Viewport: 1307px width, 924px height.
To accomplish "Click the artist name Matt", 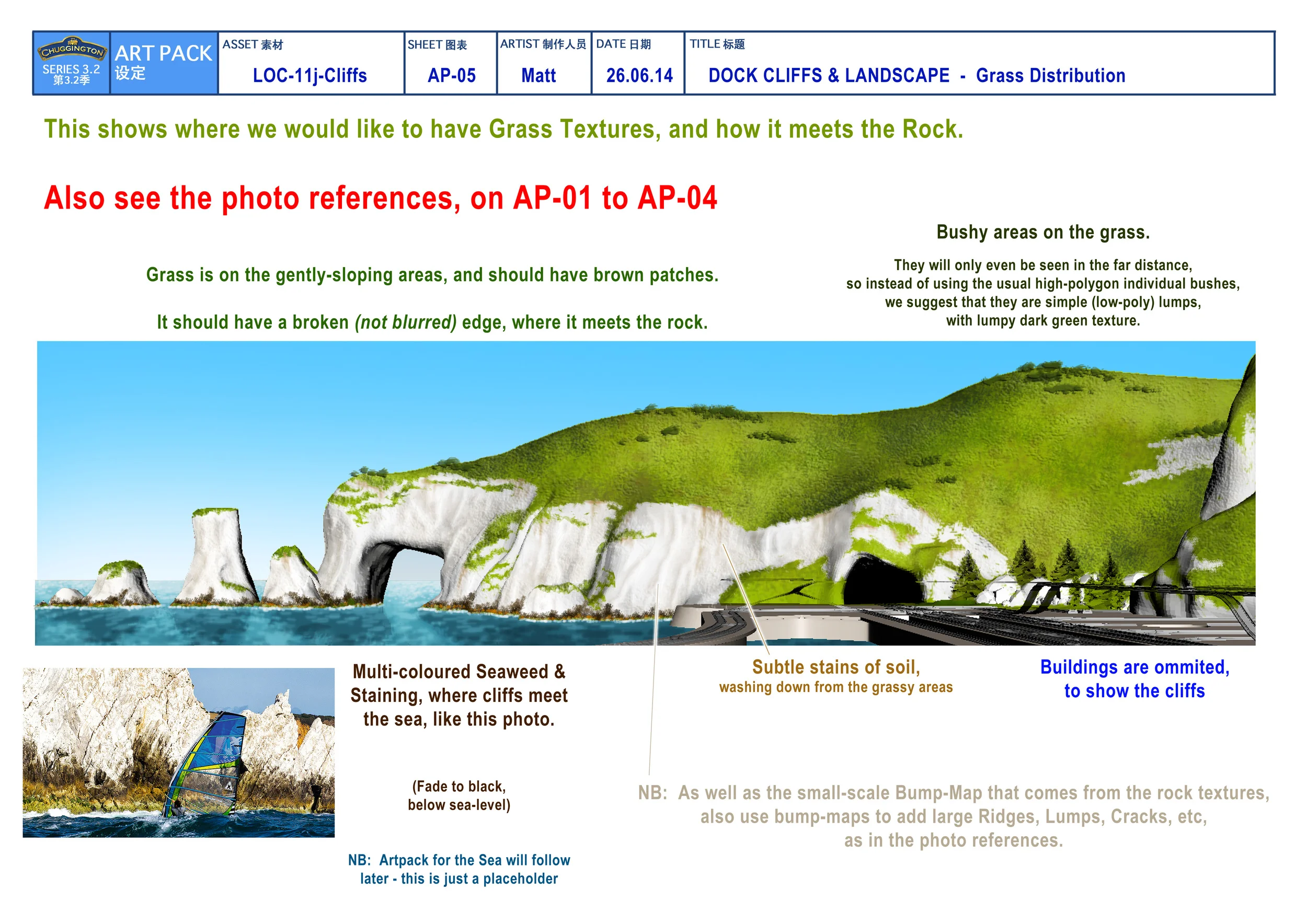I will [x=538, y=76].
